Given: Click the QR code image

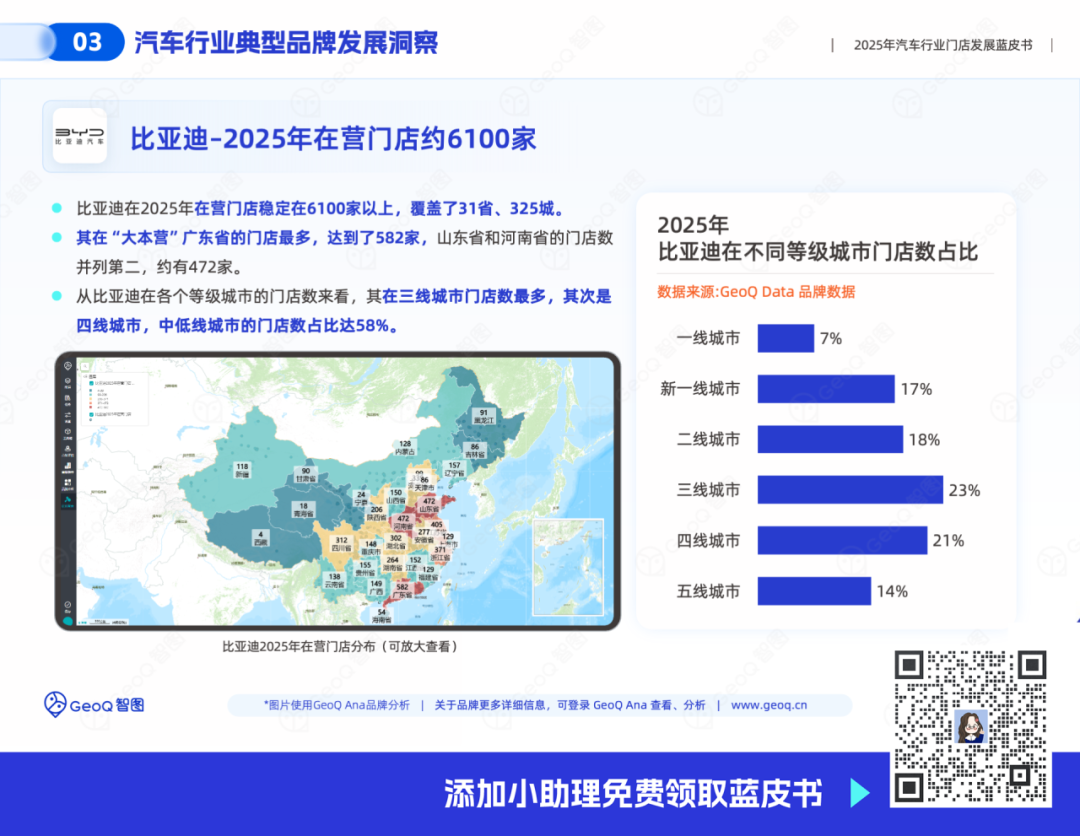Looking at the screenshot, I should pos(970,727).
